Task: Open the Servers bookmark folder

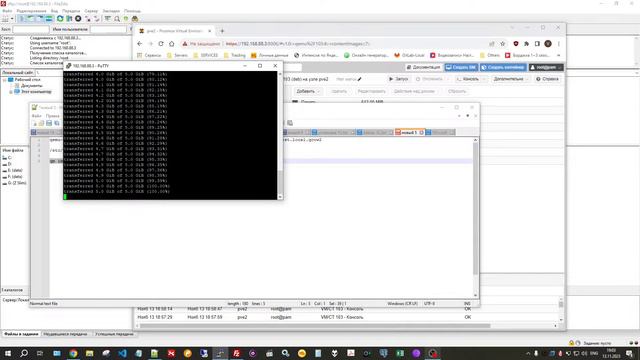Action: point(177,55)
